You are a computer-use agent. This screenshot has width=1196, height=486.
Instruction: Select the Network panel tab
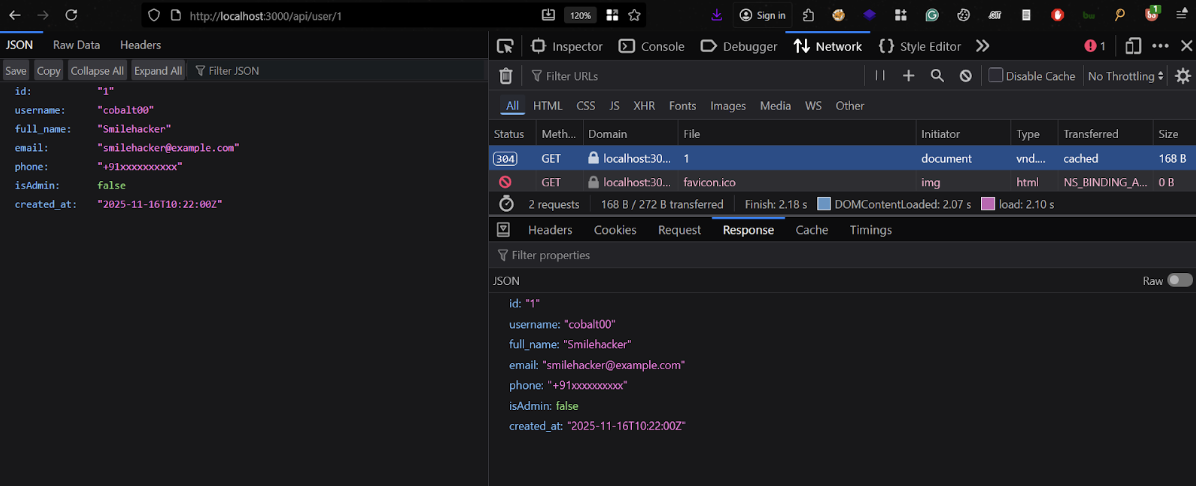tap(828, 47)
